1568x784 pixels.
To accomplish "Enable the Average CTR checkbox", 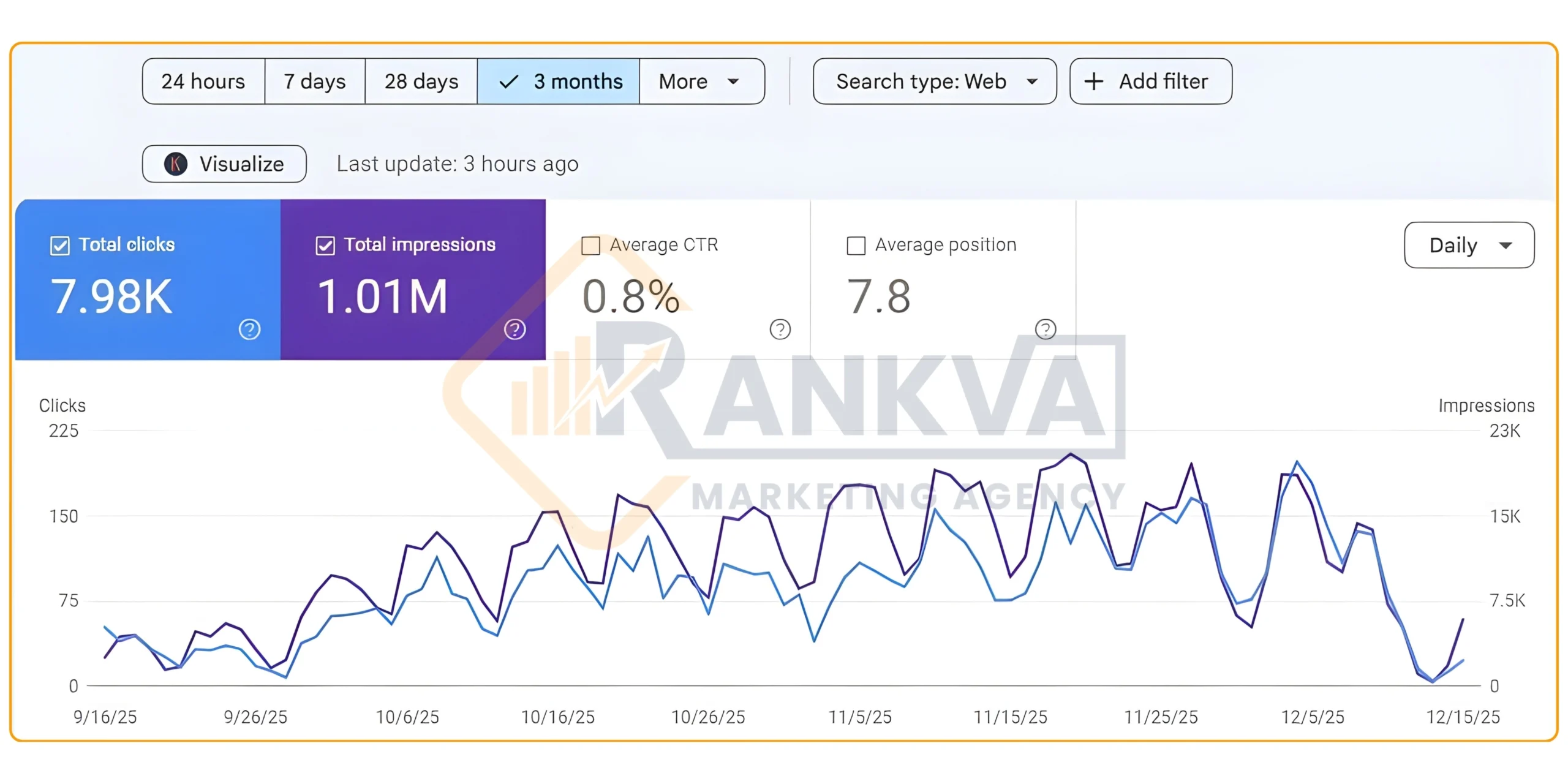I will pyautogui.click(x=590, y=246).
